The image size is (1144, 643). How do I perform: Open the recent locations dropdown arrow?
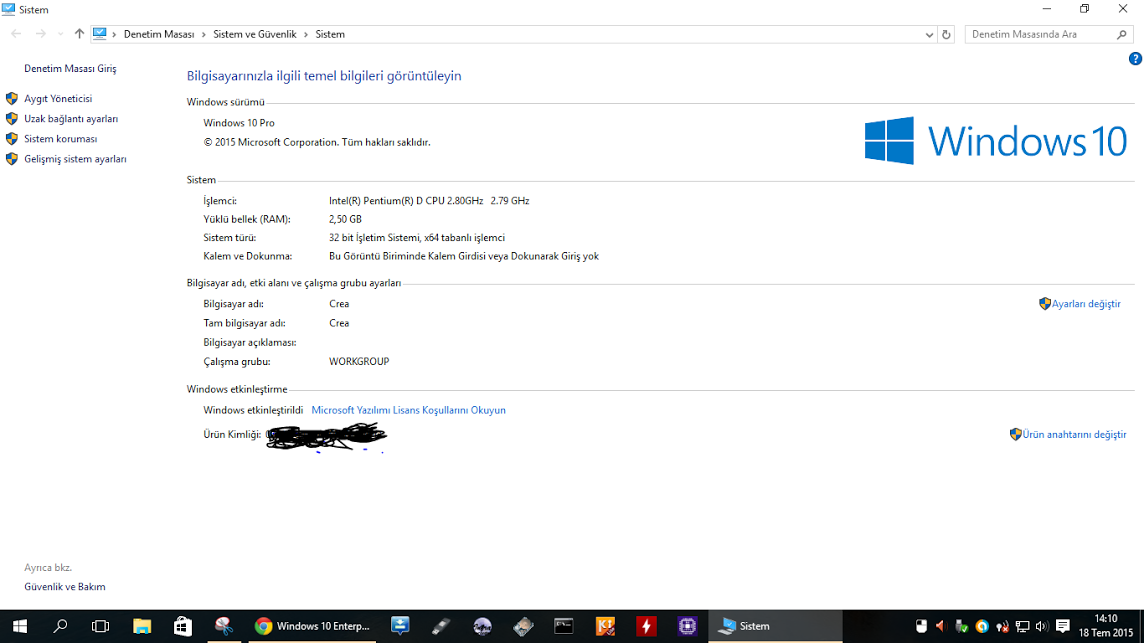coord(61,34)
